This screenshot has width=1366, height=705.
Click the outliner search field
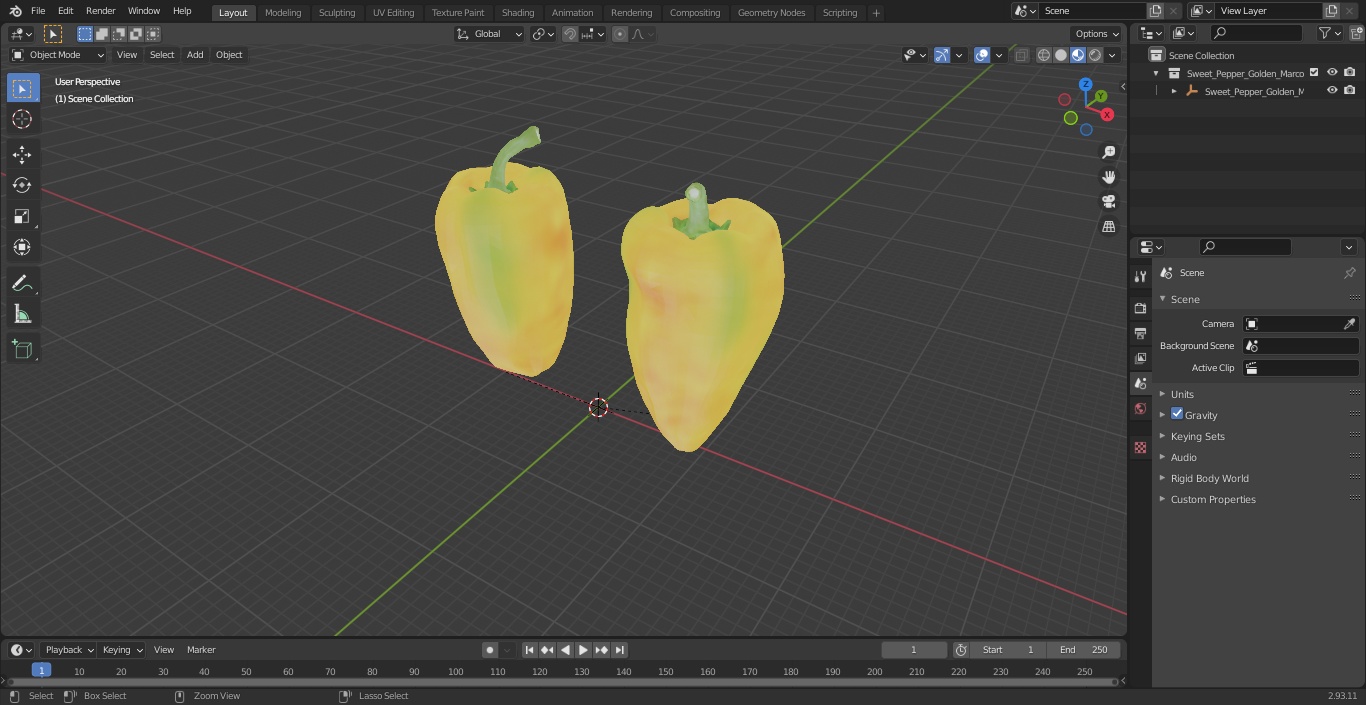coord(1255,33)
